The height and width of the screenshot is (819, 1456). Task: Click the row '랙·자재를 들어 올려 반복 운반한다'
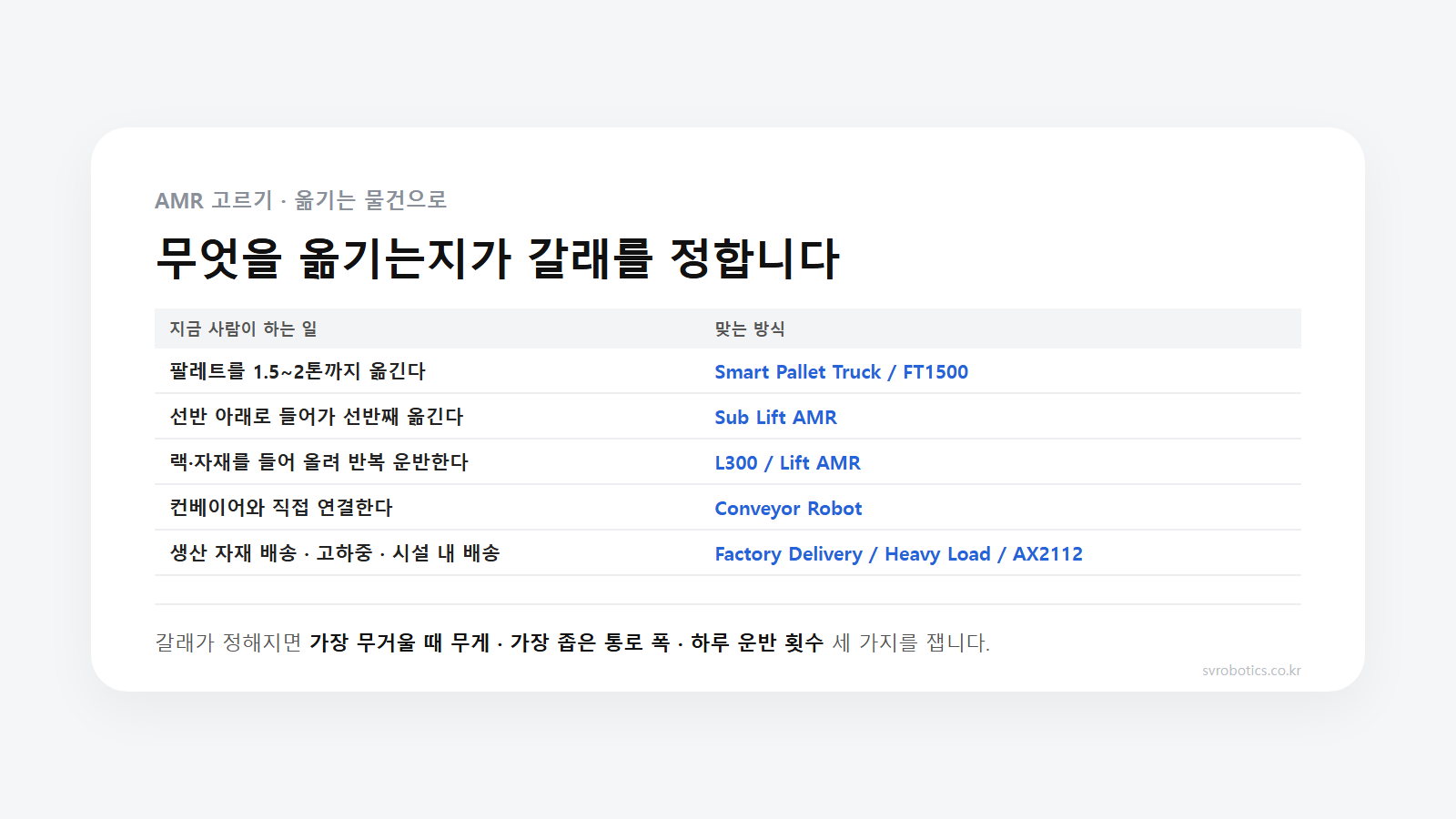(728, 462)
